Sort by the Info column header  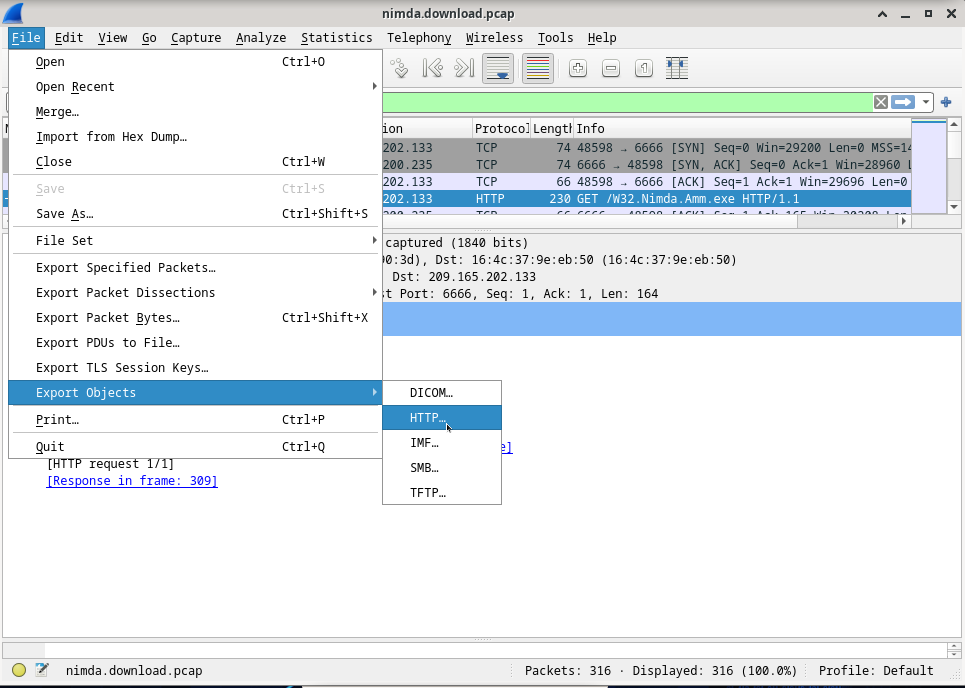point(742,129)
